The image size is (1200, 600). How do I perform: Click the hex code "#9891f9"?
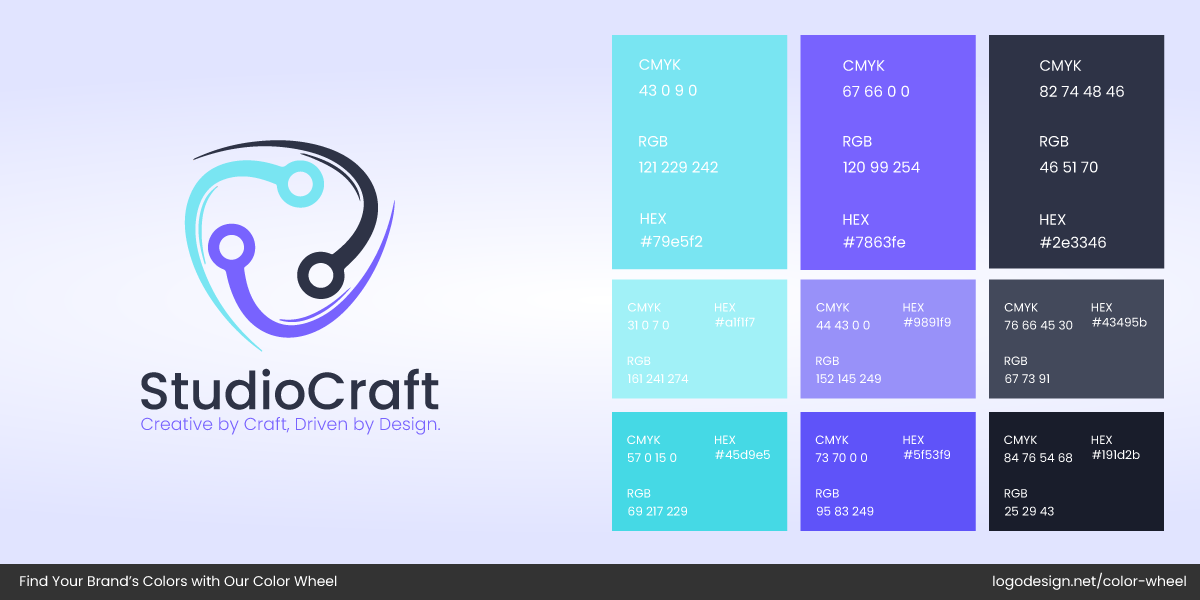click(x=926, y=322)
